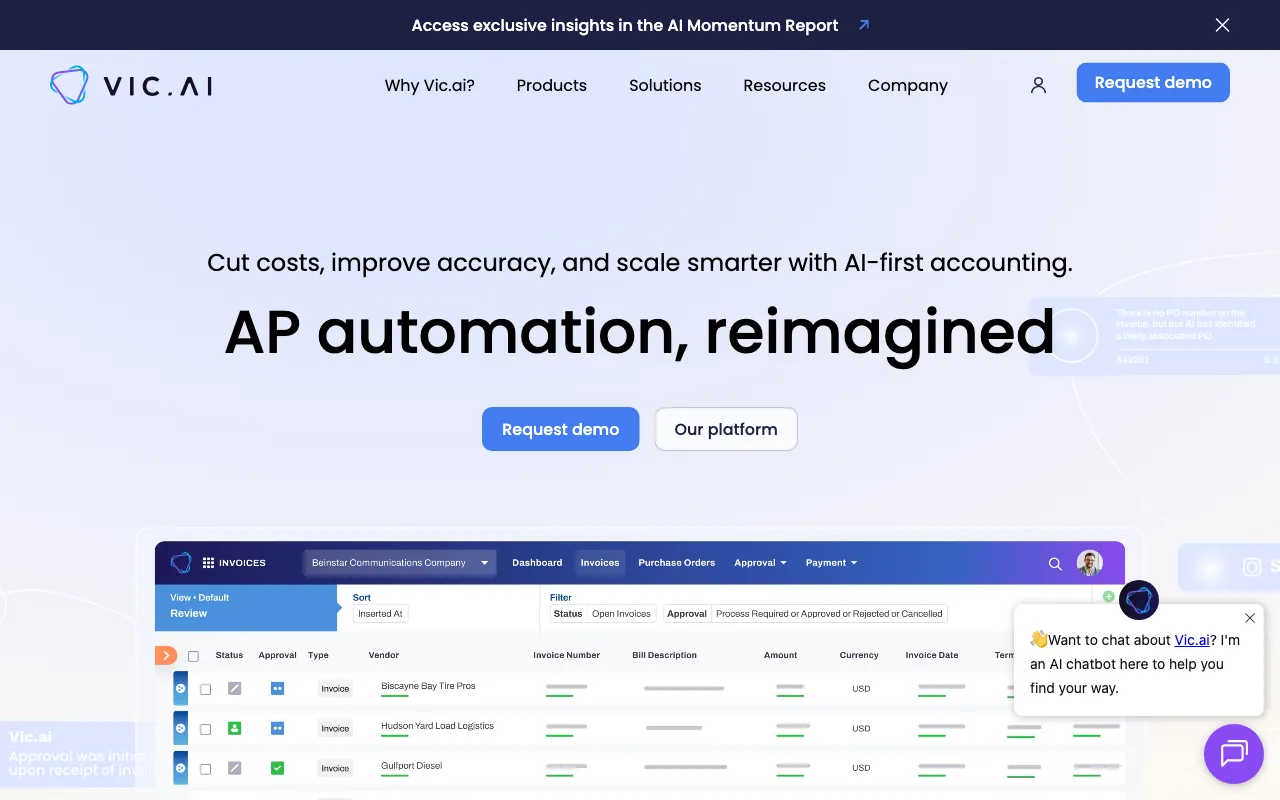Click the pencil status icon for Gulfport Diesel
Viewport: 1280px width, 800px height.
(235, 768)
